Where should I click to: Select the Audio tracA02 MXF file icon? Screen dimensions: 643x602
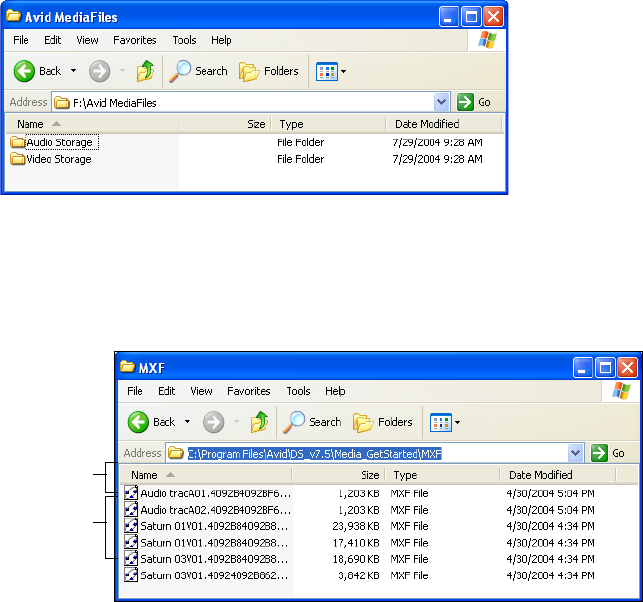point(131,509)
